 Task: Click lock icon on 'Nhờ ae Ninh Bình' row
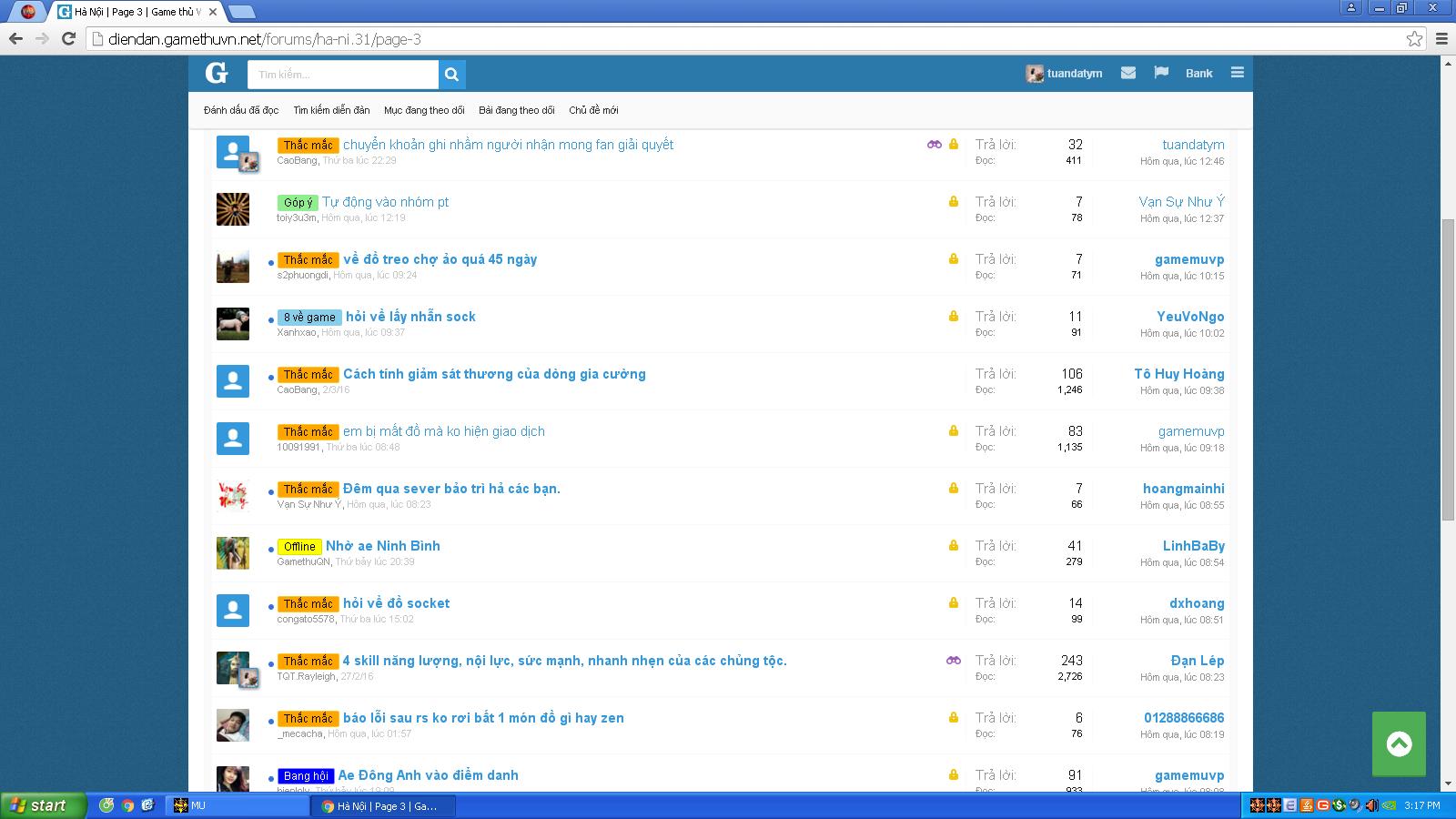pos(954,545)
